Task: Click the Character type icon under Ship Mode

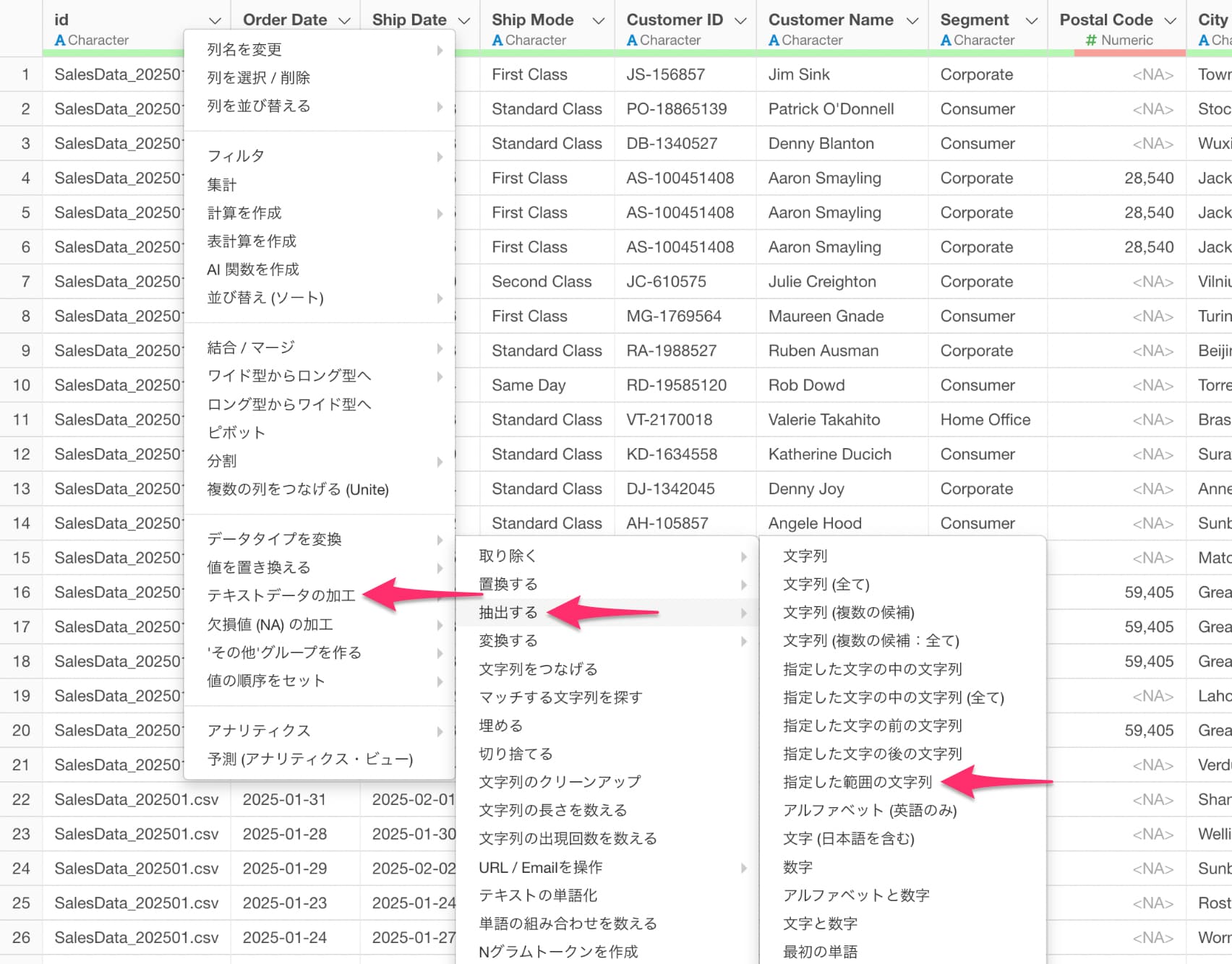Action: pyautogui.click(x=497, y=40)
